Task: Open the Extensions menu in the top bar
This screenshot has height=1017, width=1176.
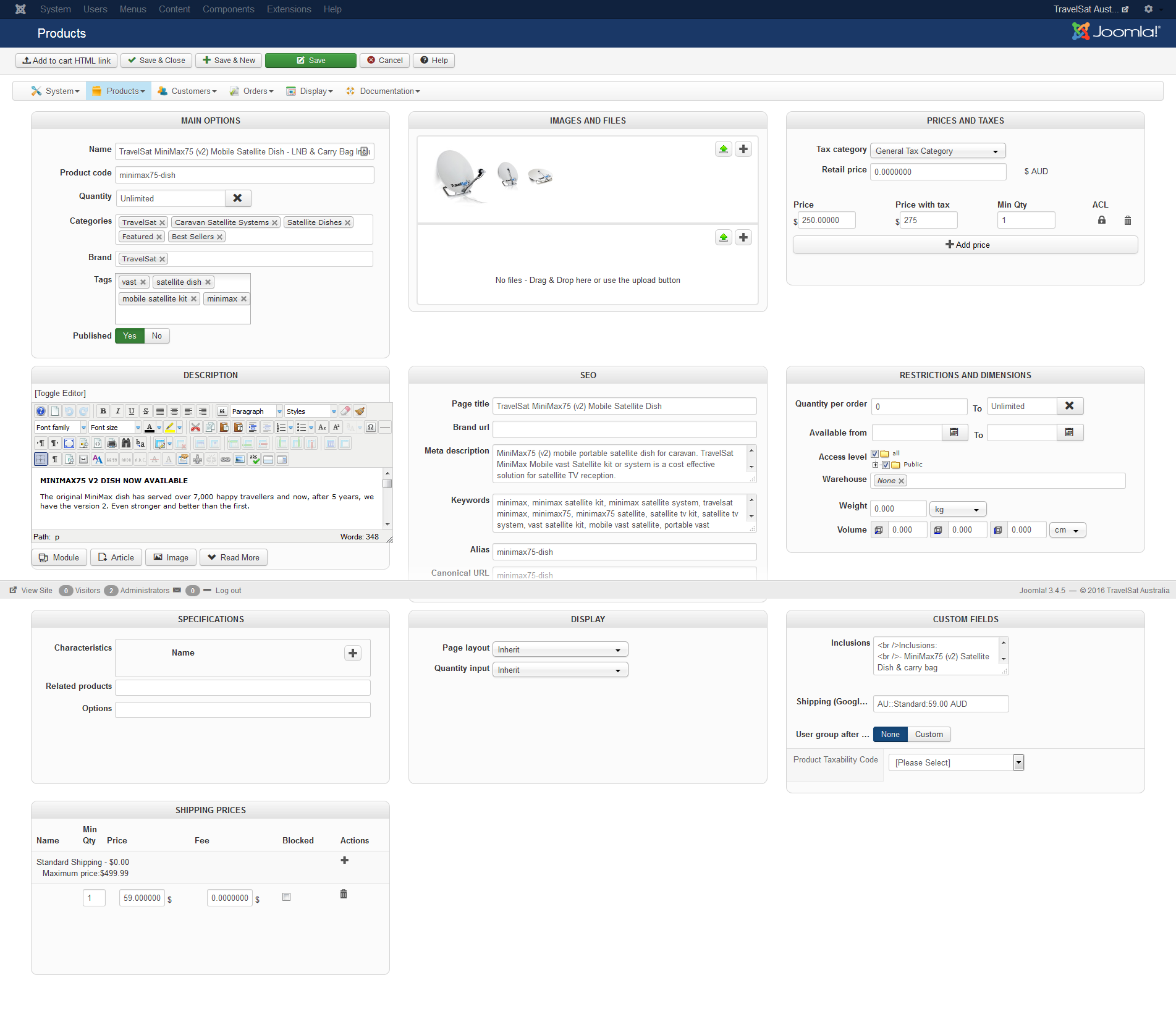Action: click(289, 9)
